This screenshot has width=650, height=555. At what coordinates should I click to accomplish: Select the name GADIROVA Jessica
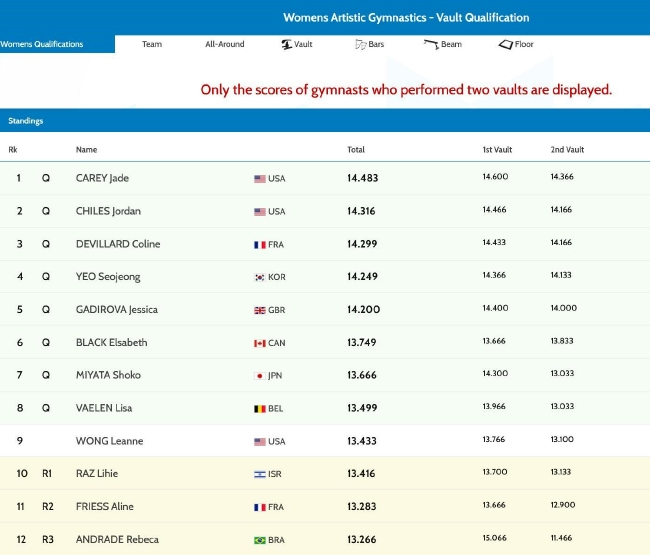117,310
